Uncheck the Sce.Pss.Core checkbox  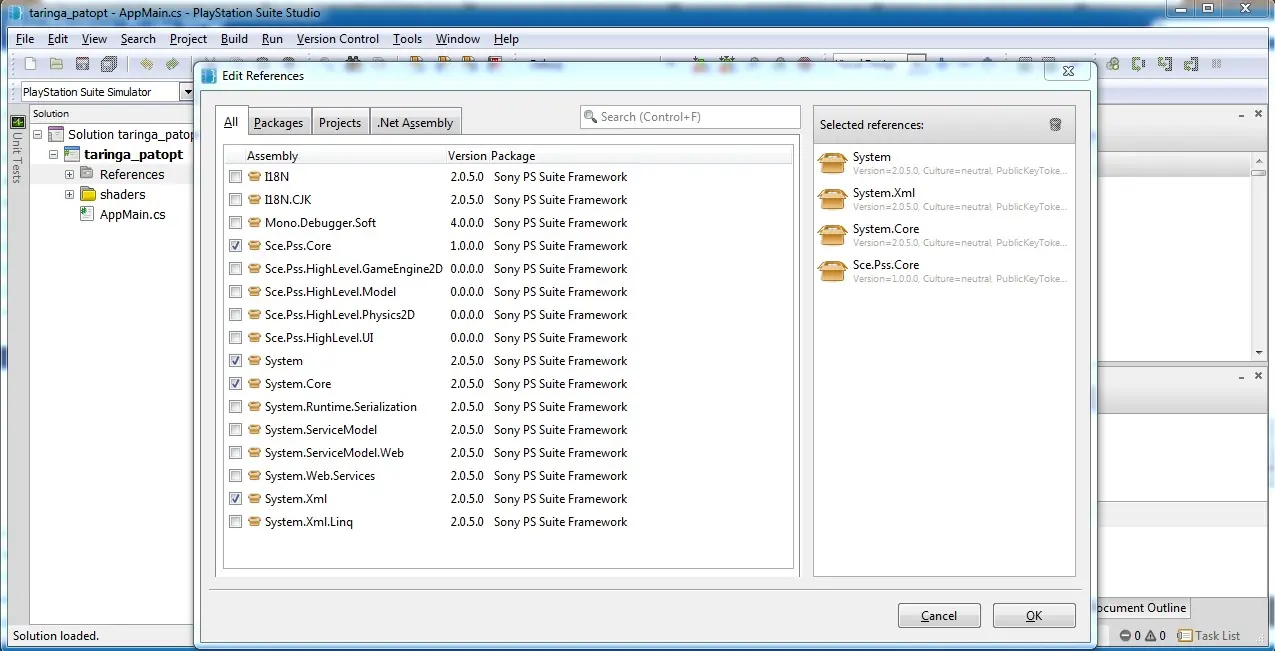click(235, 246)
